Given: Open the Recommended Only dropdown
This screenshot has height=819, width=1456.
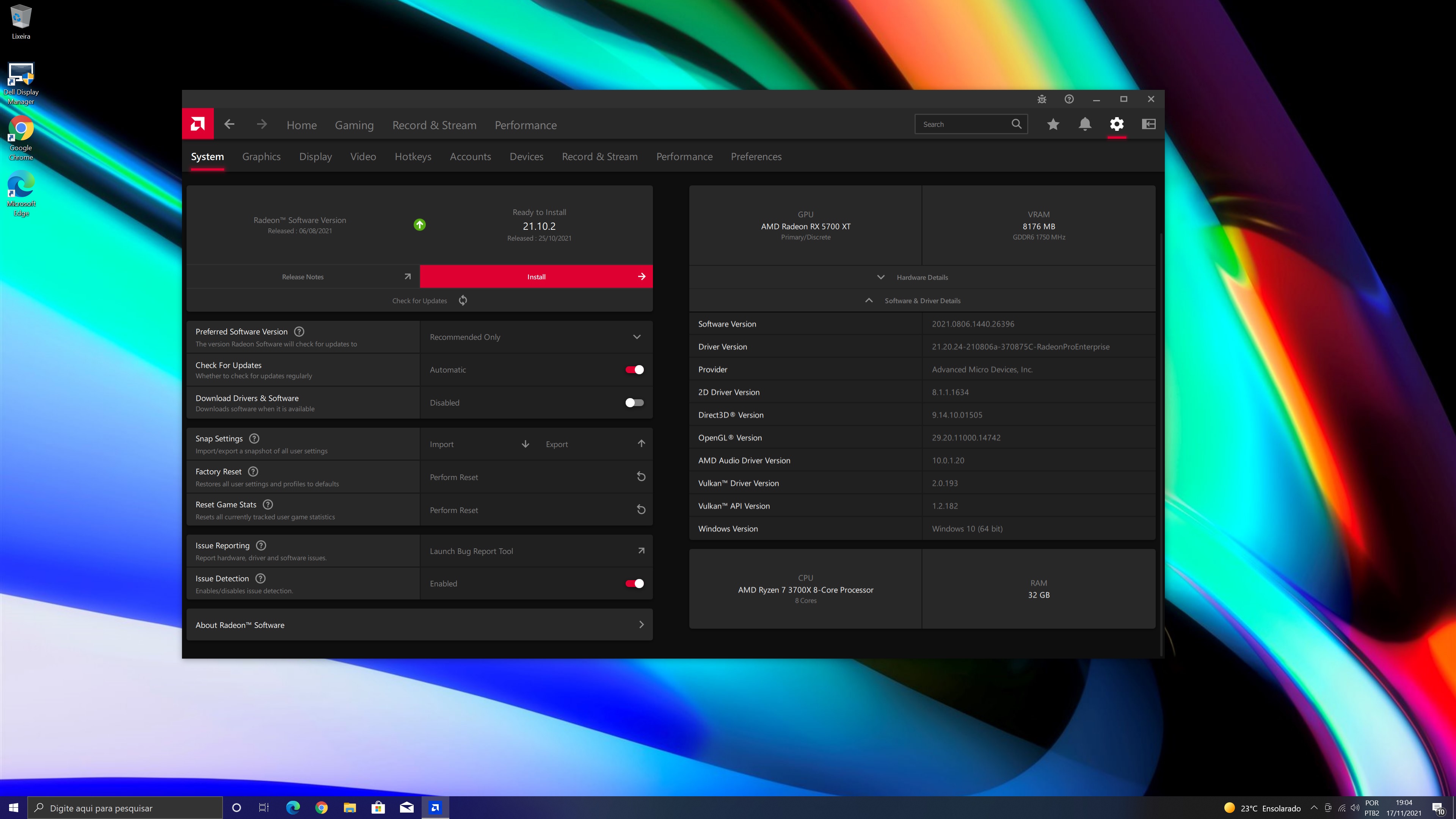Looking at the screenshot, I should coord(535,337).
